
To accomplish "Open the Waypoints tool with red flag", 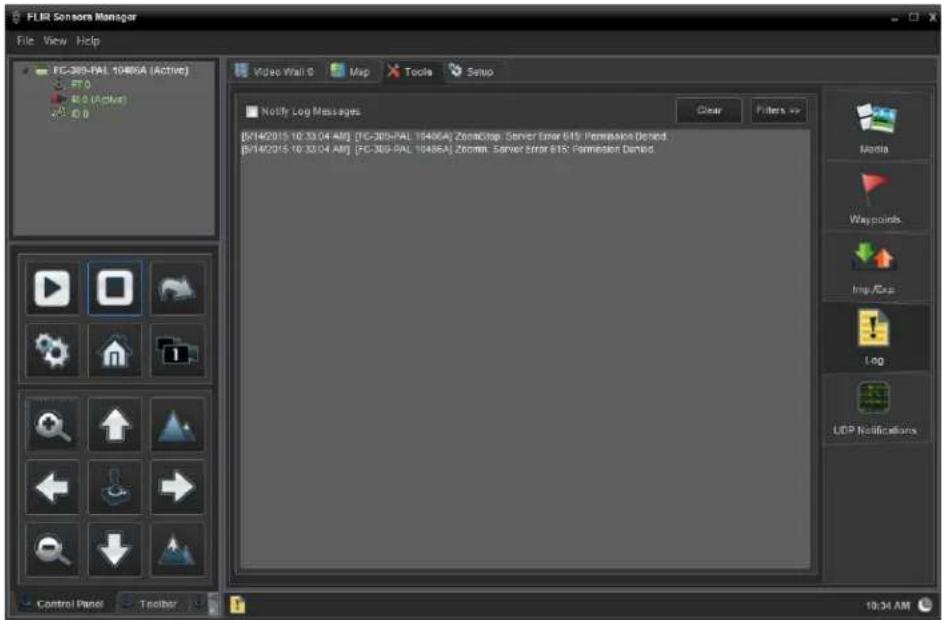I will [875, 197].
